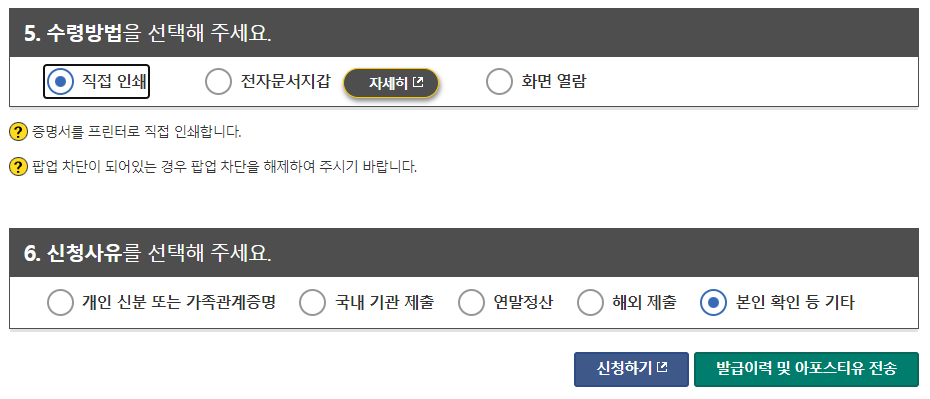Viewport: 930px width, 399px height.
Task: Click the 5. 수령방법 section header
Action: click(464, 33)
